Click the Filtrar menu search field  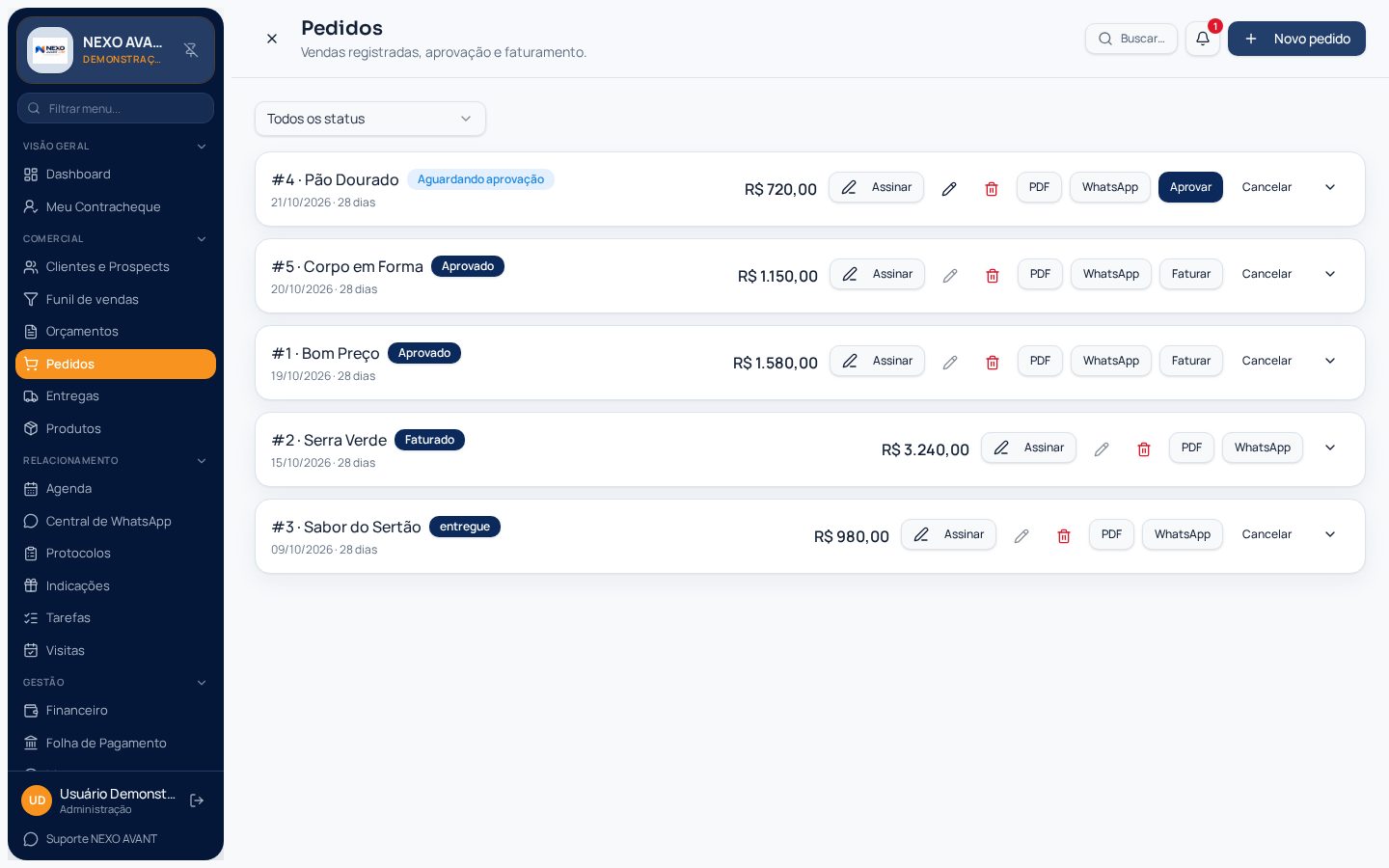point(116,108)
